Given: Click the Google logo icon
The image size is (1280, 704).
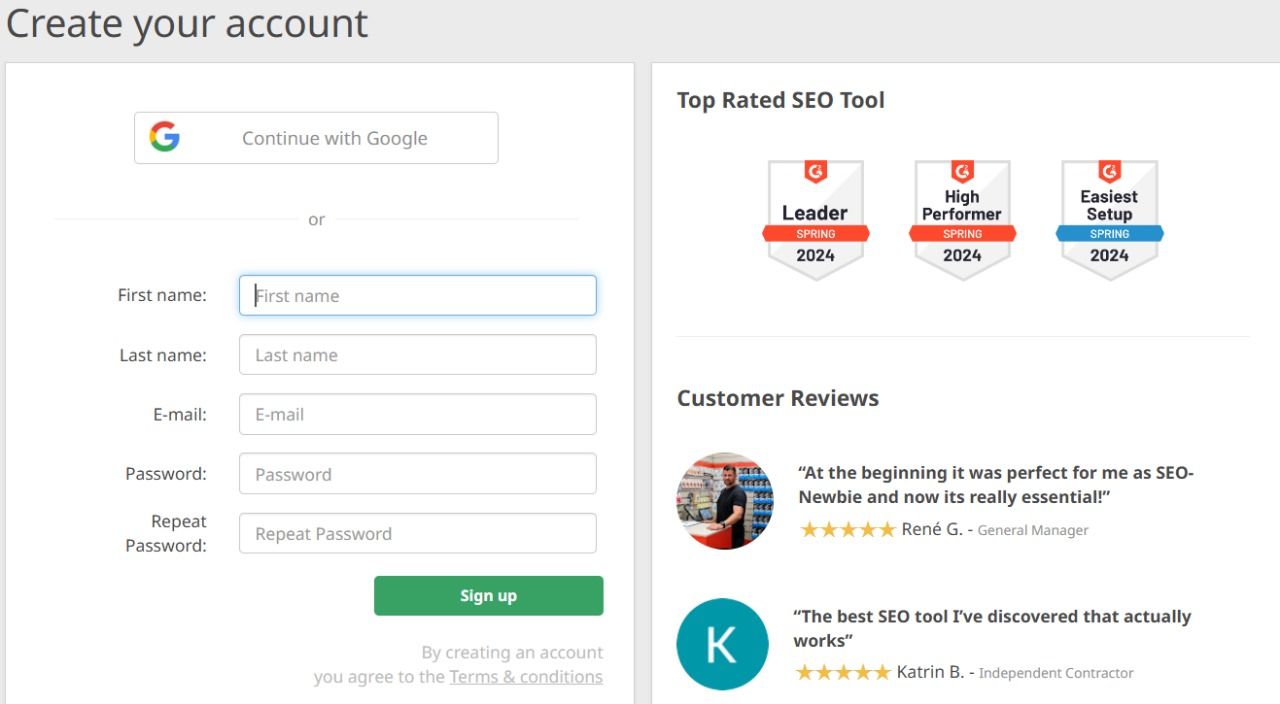Looking at the screenshot, I should click(165, 137).
